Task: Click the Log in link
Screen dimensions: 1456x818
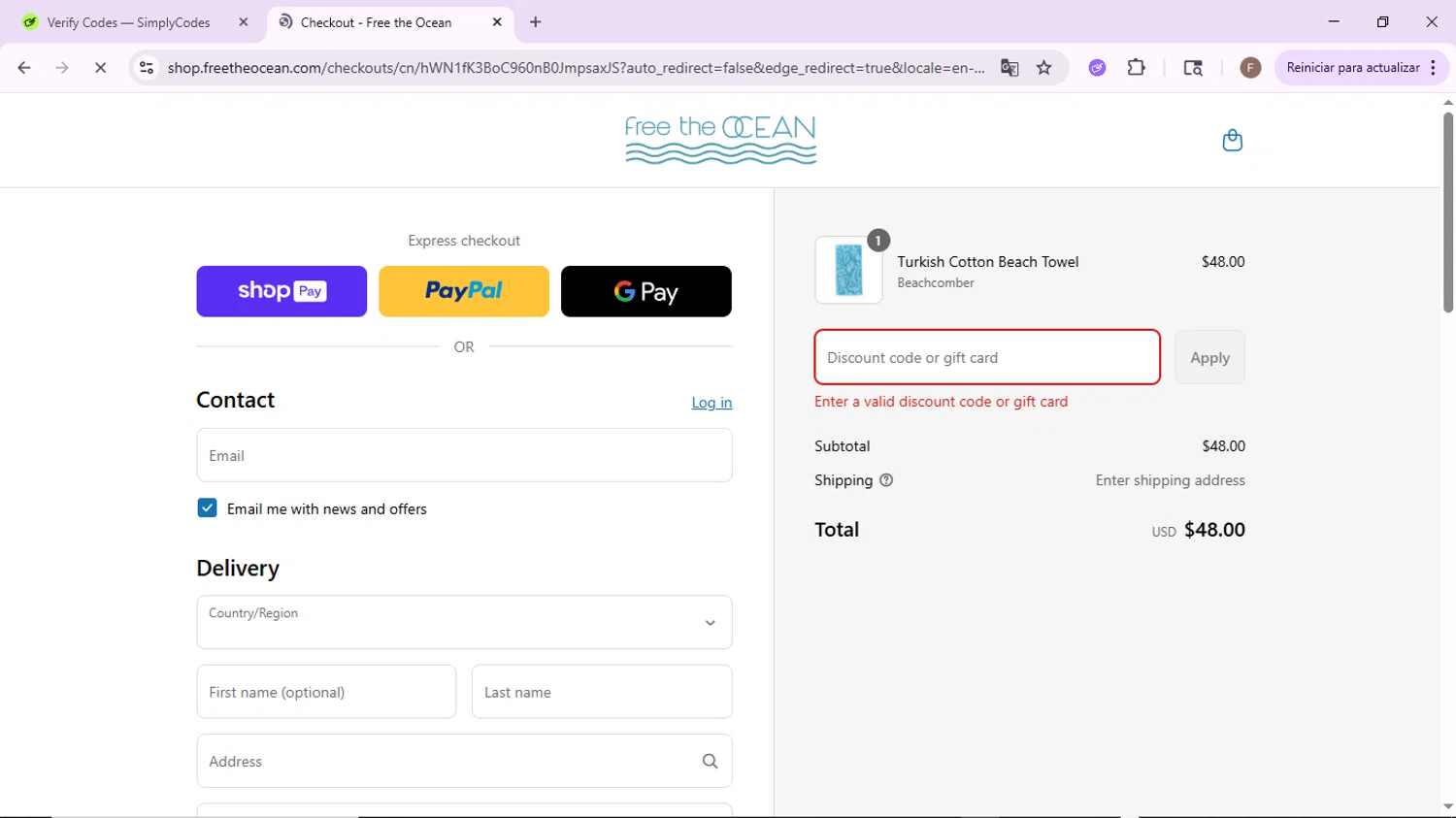Action: point(711,403)
